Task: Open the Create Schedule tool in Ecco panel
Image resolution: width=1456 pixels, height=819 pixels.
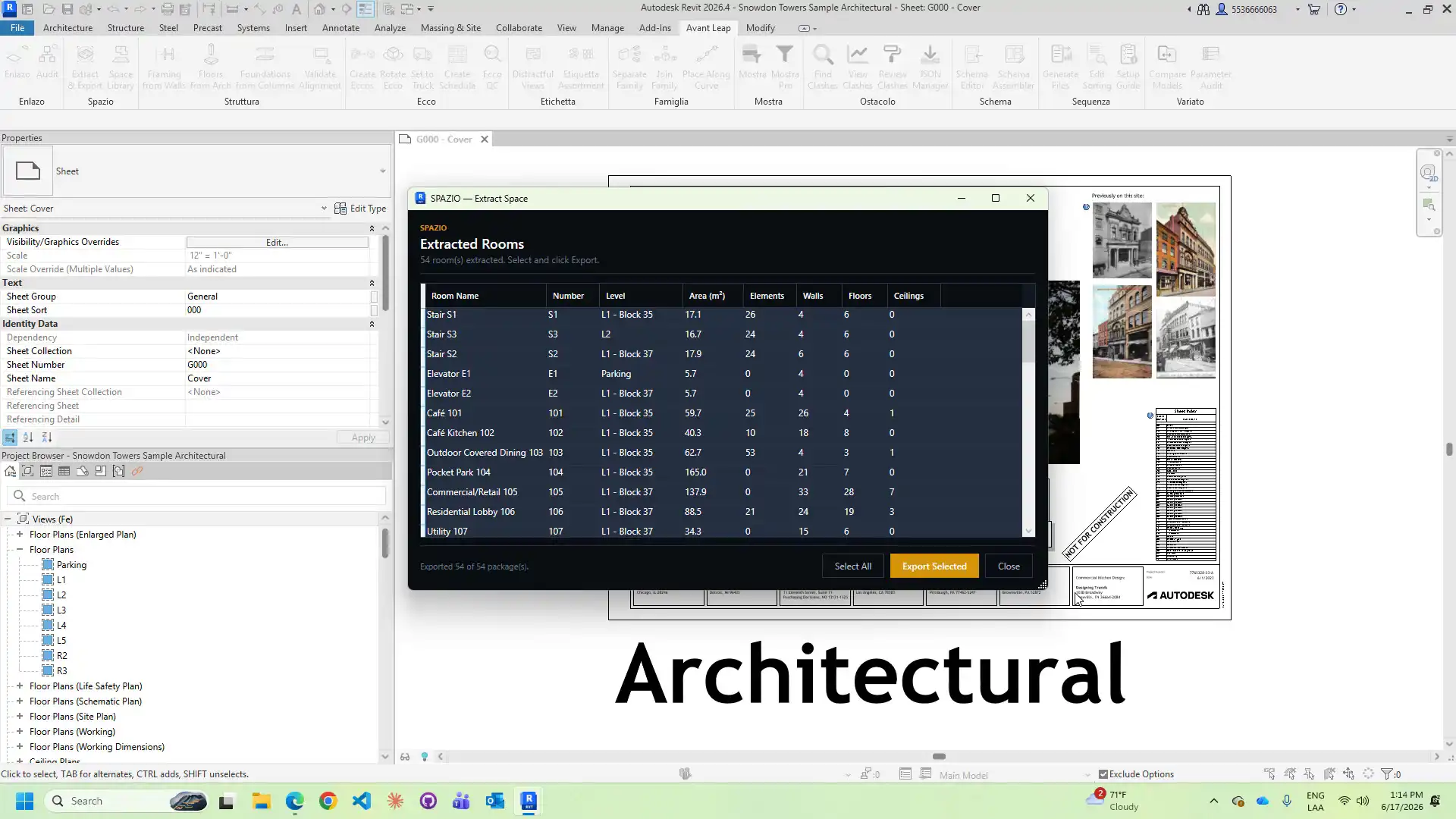Action: [457, 67]
